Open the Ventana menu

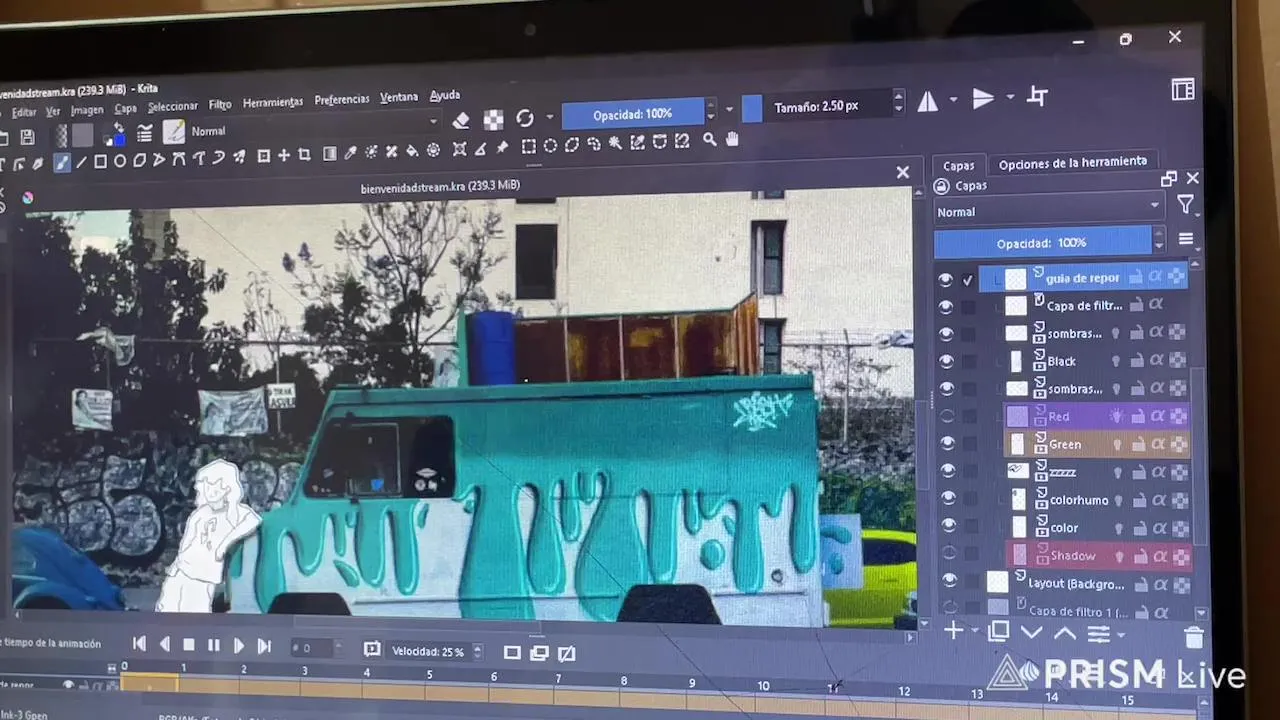coord(399,98)
